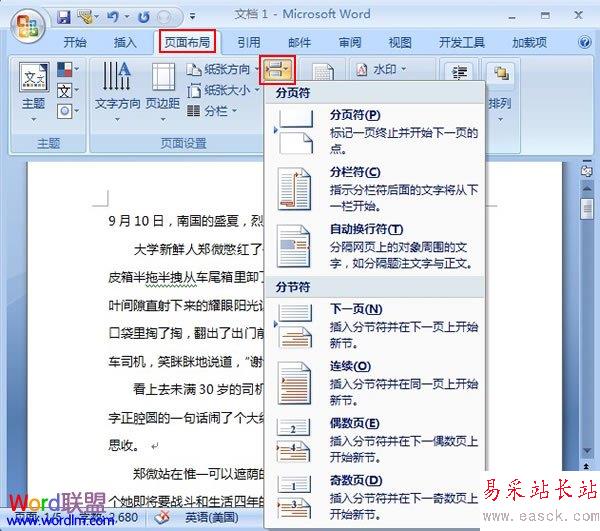Choose 自动换行符(T) text wrapping break
Image resolution: width=600 pixels, height=531 pixels.
point(375,247)
